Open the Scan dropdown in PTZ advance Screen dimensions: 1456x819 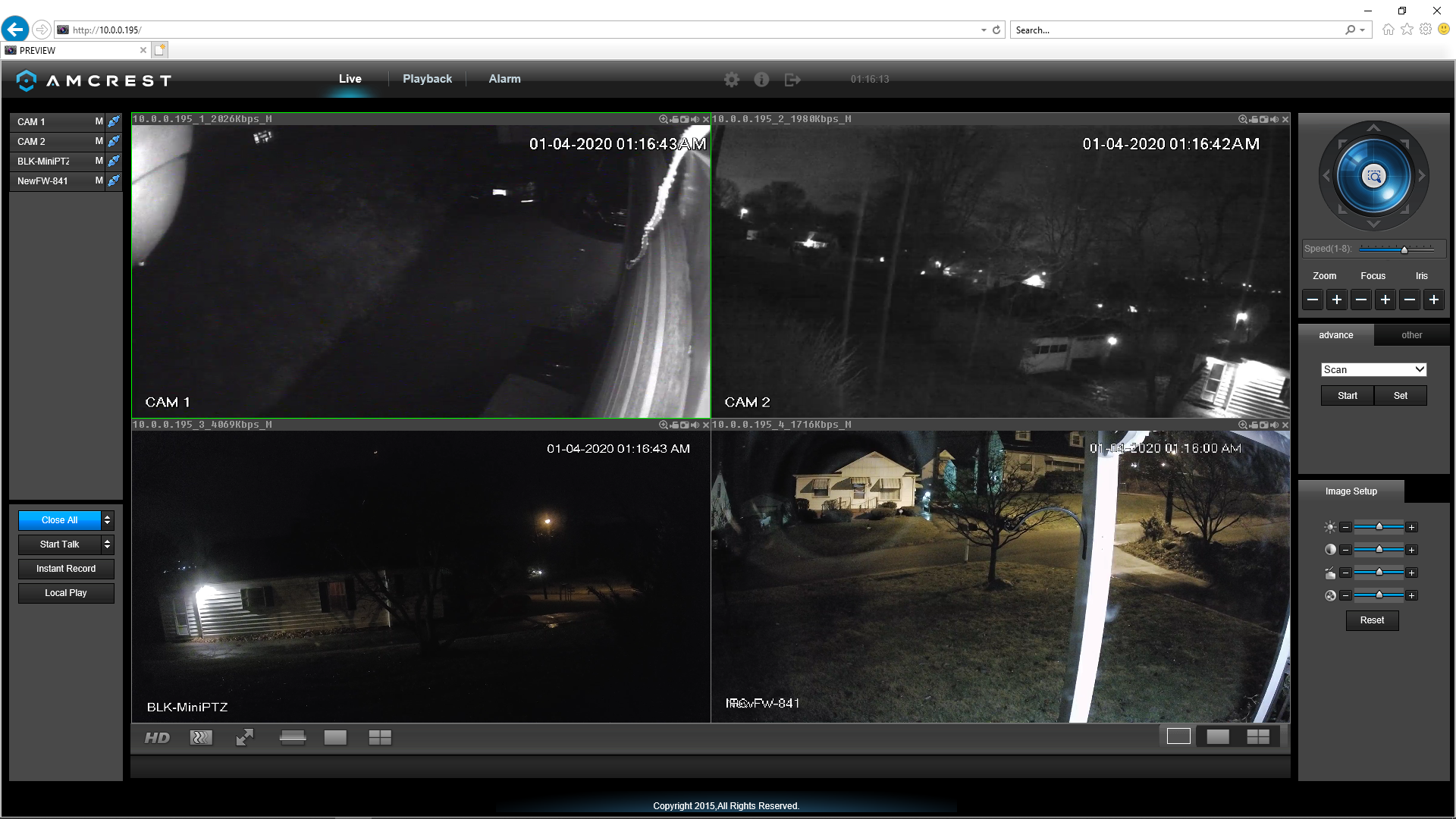pos(1373,369)
